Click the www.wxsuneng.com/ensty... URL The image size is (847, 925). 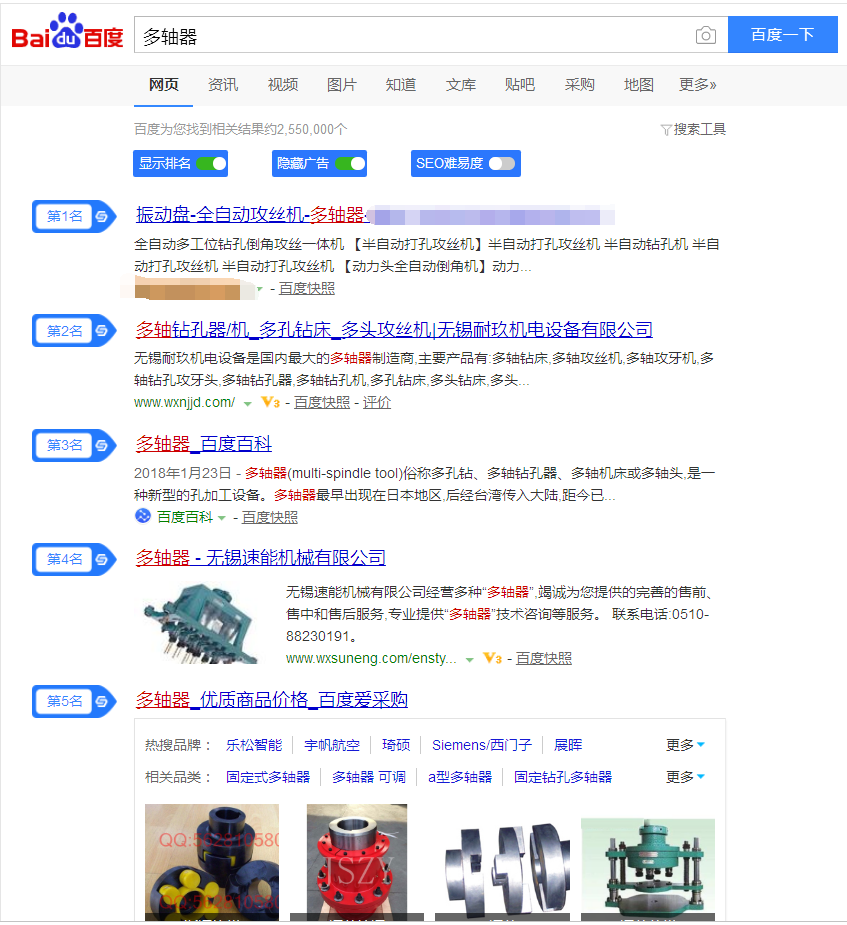pos(371,658)
